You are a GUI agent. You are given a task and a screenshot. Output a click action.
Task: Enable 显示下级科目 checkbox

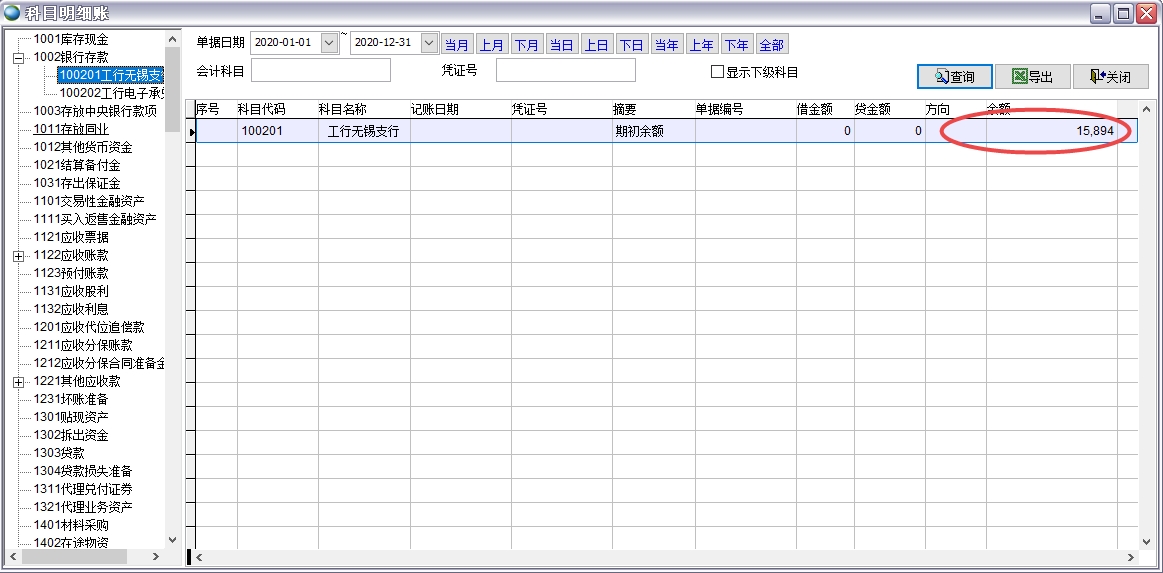(x=716, y=72)
